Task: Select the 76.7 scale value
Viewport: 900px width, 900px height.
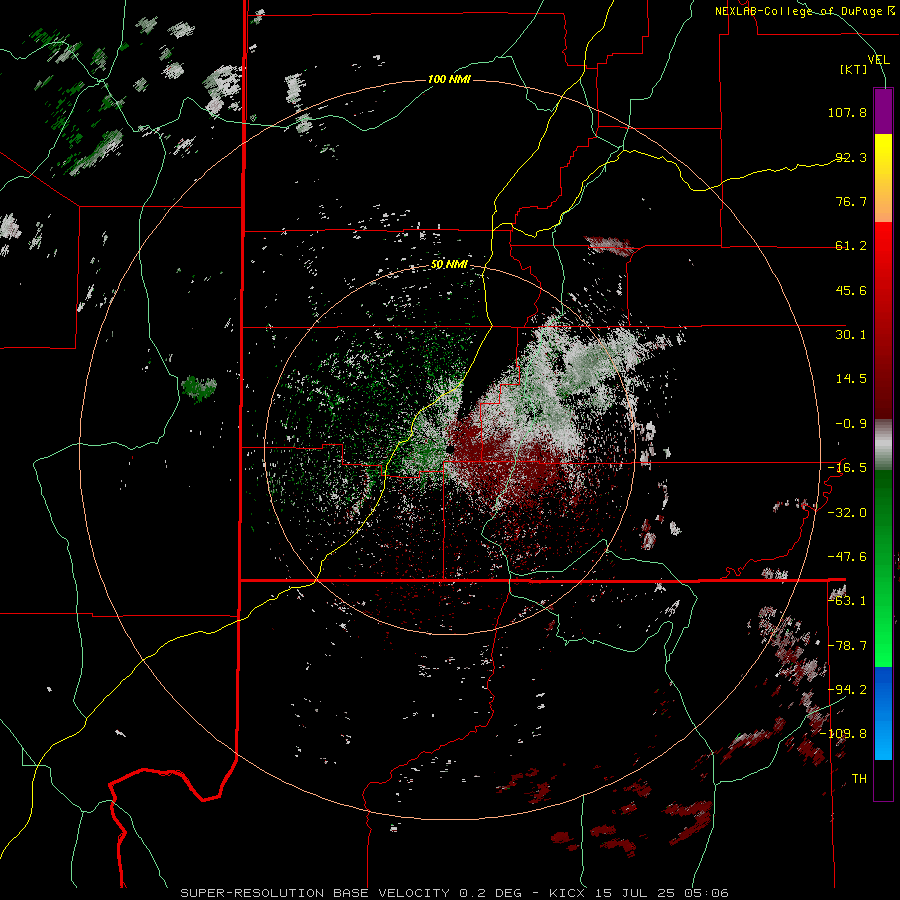Action: [851, 201]
